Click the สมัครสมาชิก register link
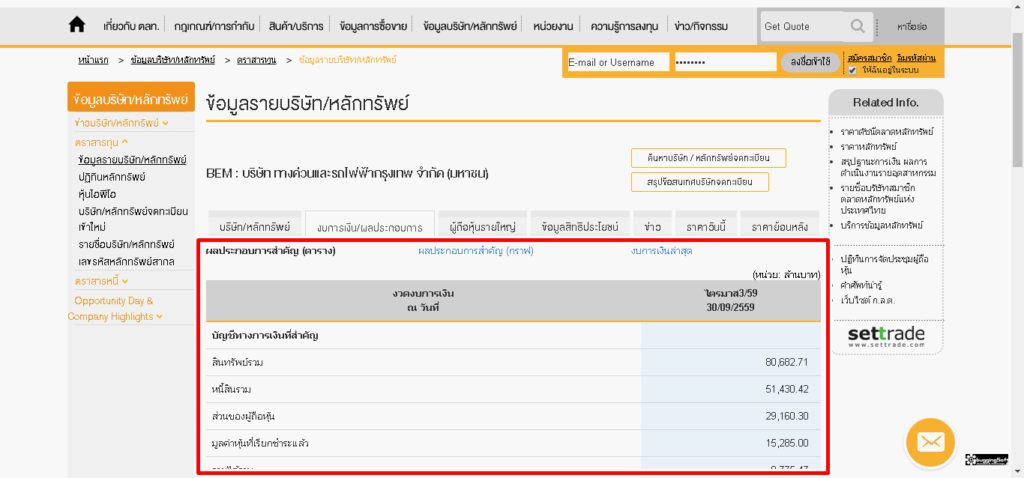Screen dimensions: 1024x478 (870, 58)
